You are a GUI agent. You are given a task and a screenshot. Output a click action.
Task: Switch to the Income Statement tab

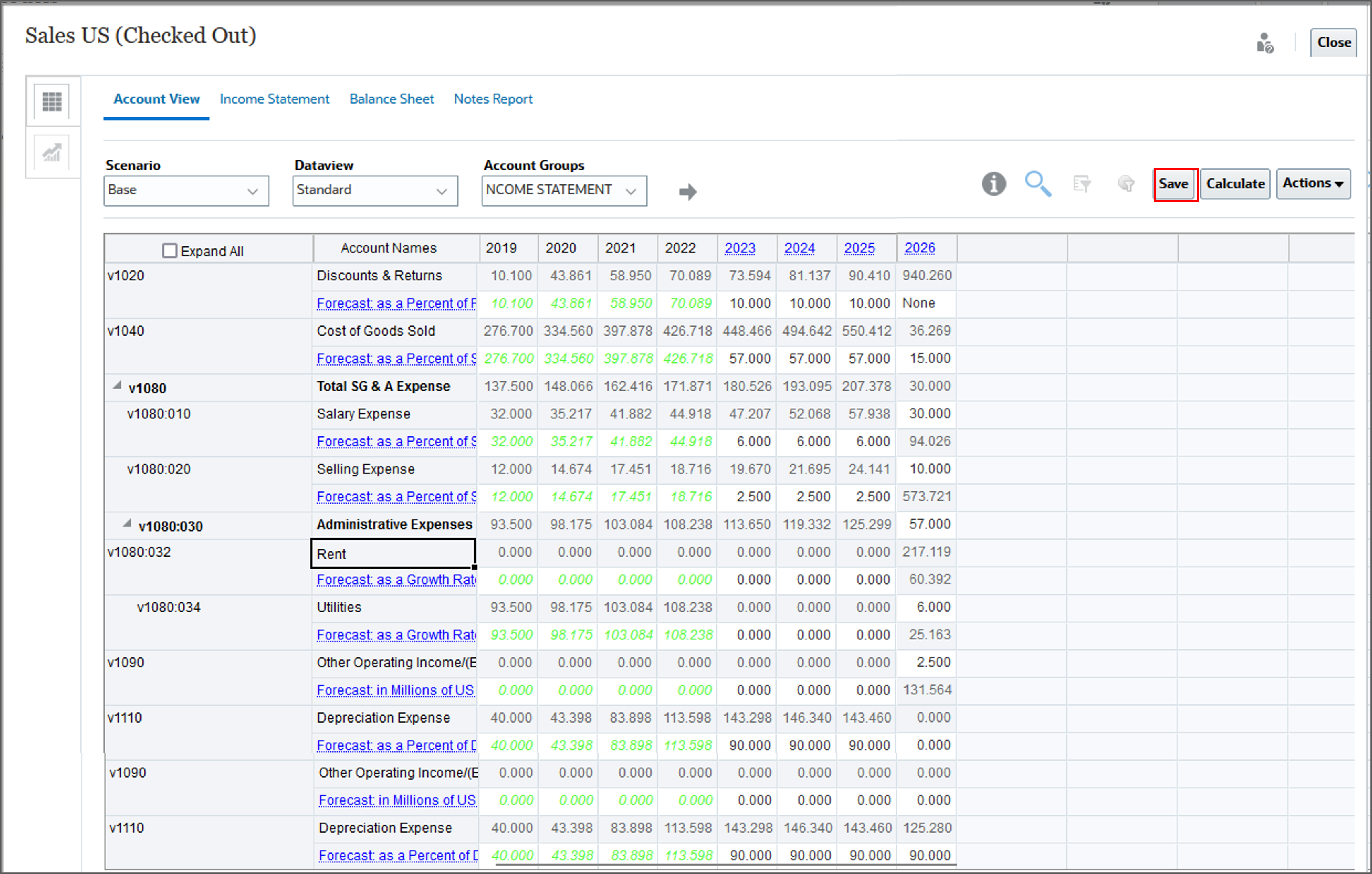pos(274,99)
